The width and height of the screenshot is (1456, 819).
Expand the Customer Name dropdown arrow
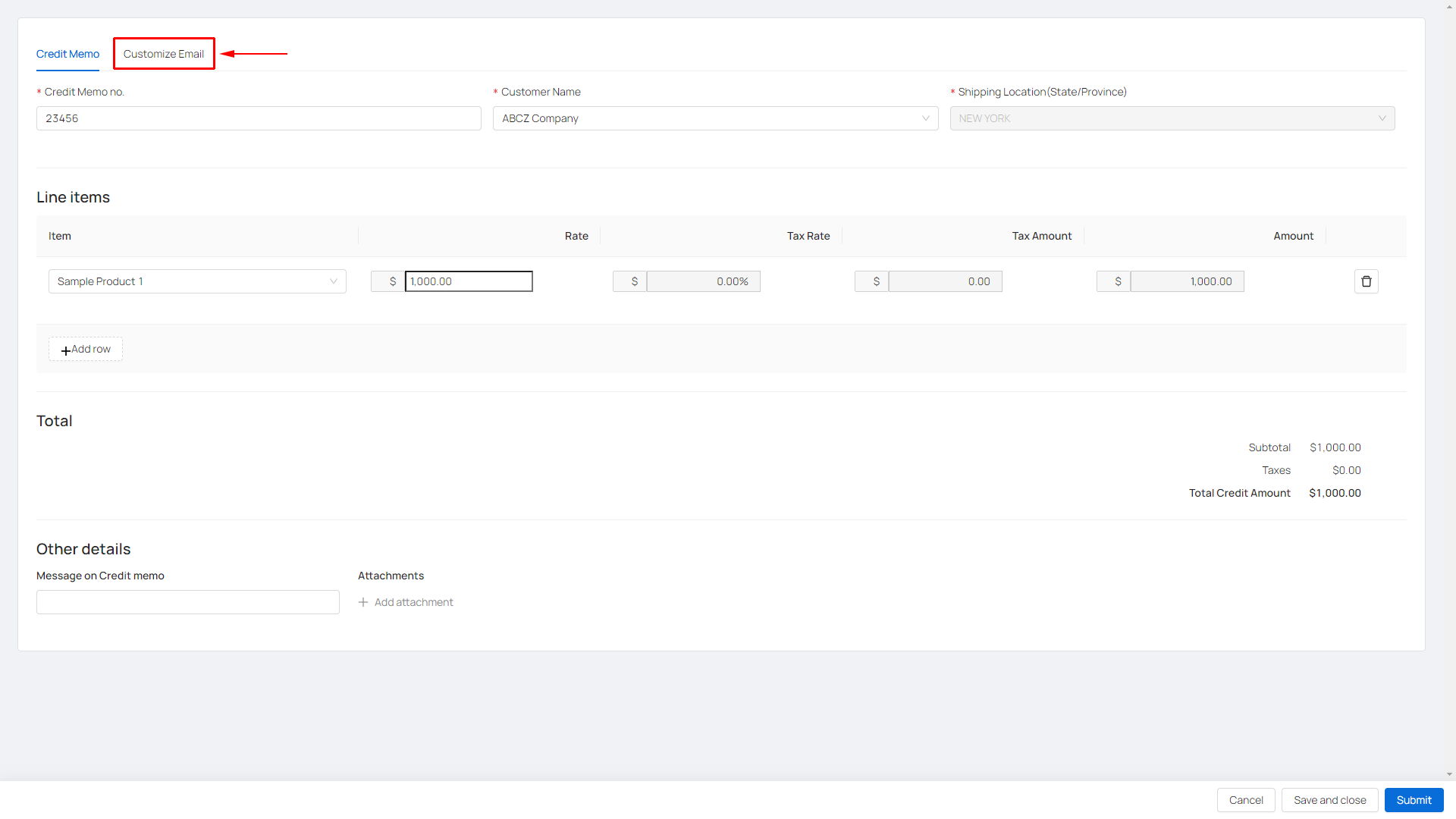click(x=925, y=118)
